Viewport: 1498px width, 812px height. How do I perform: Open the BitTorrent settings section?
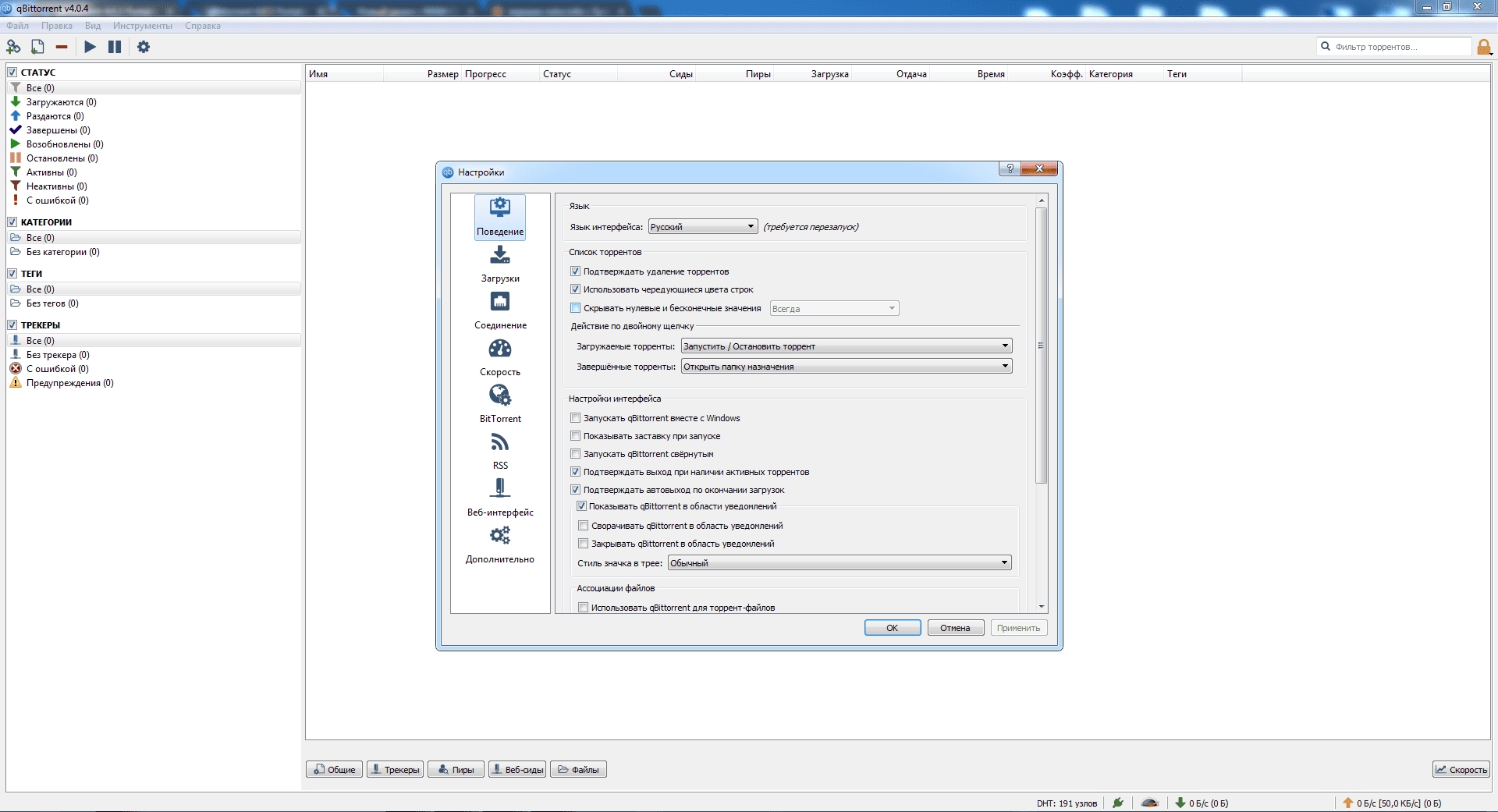[x=500, y=404]
